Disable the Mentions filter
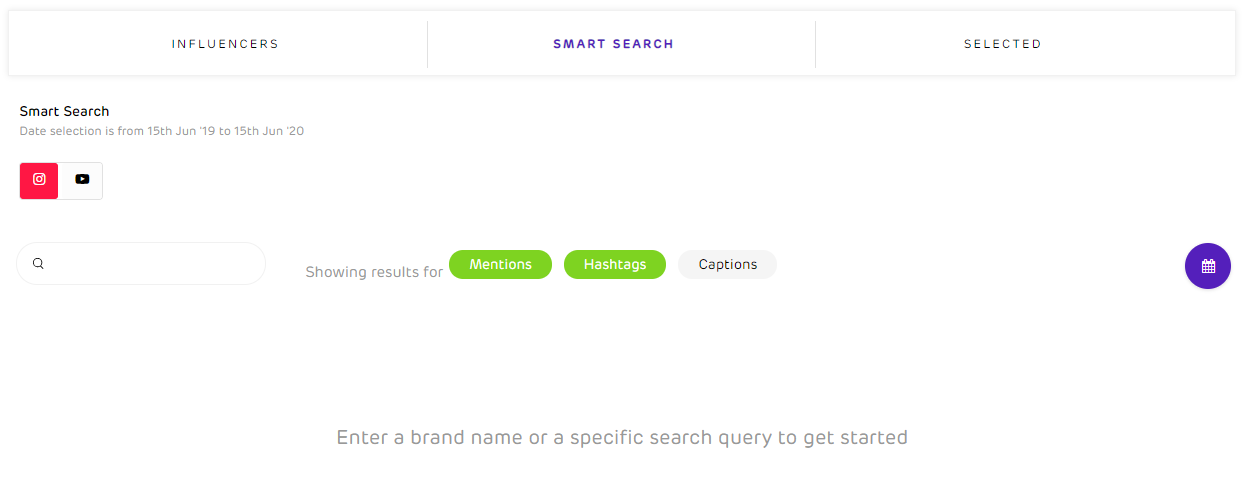This screenshot has width=1247, height=481. 500,265
